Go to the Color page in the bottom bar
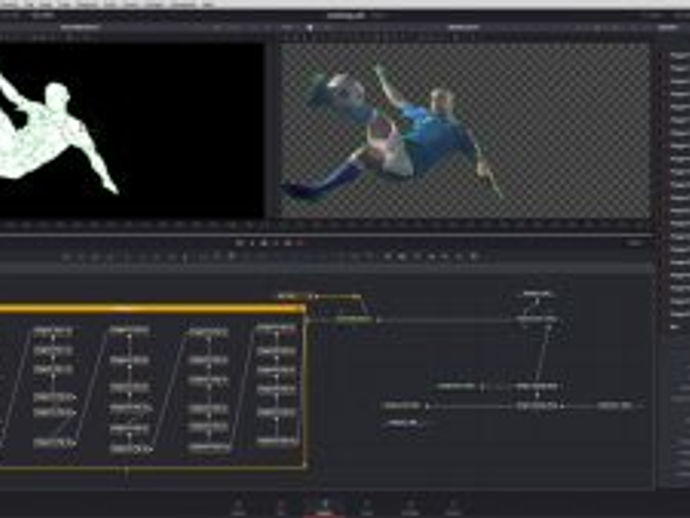This screenshot has height=518, width=690. 367,507
